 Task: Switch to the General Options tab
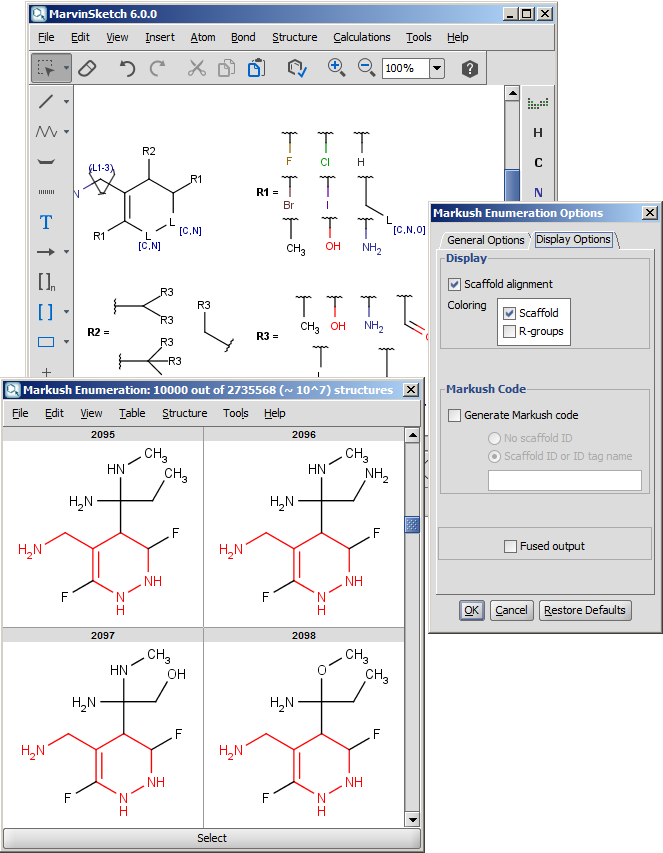click(x=485, y=240)
